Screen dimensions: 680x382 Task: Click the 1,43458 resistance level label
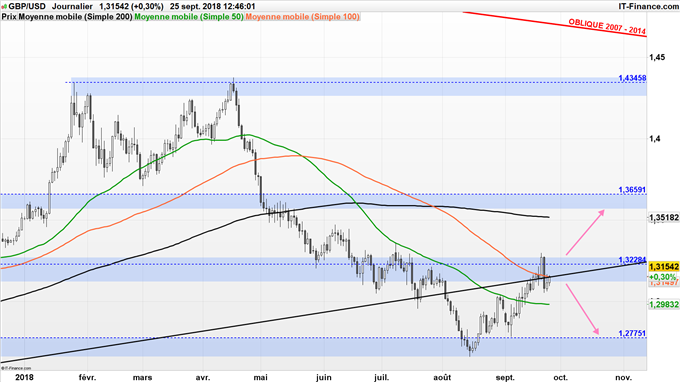[632, 78]
